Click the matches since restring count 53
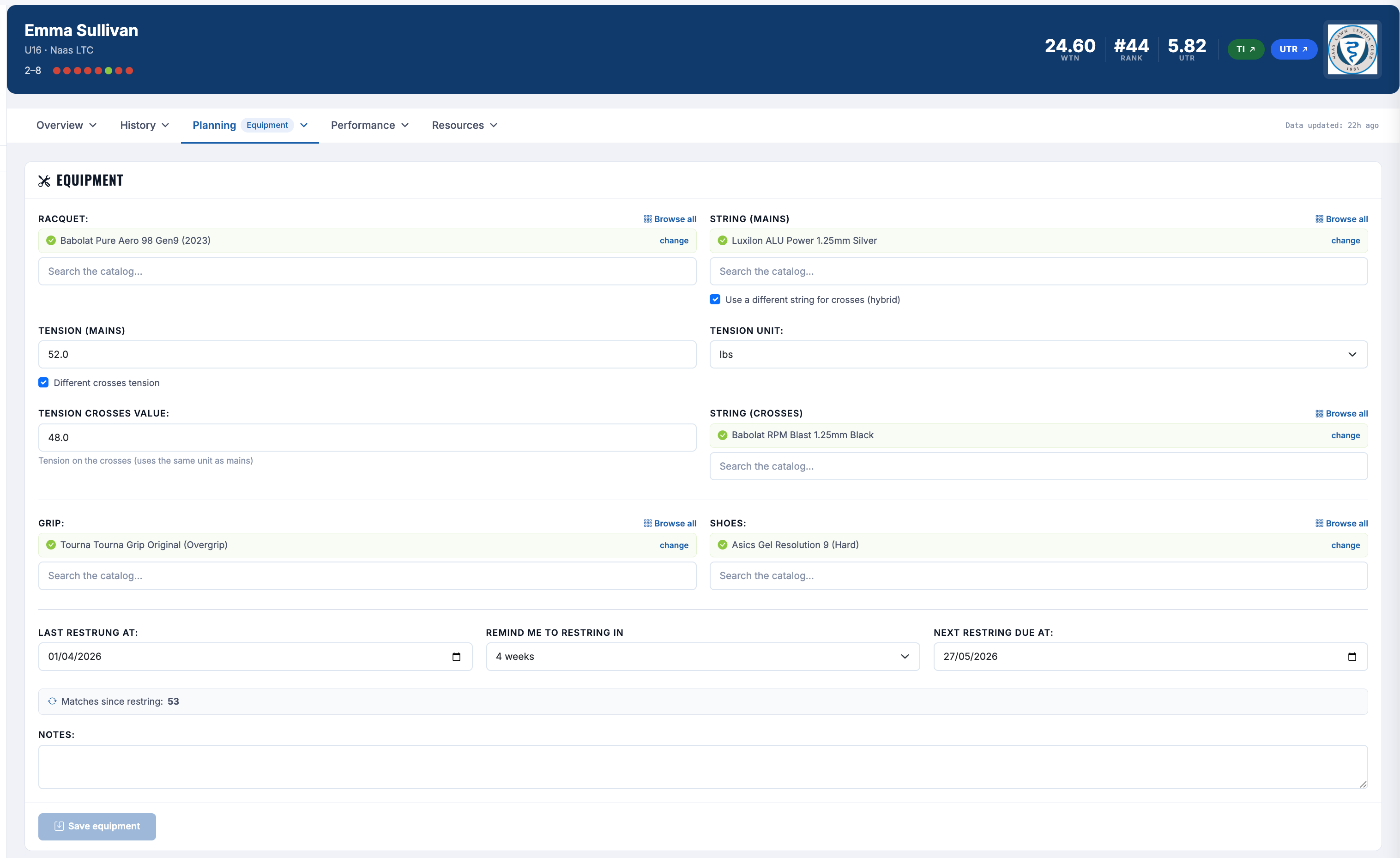 173,702
